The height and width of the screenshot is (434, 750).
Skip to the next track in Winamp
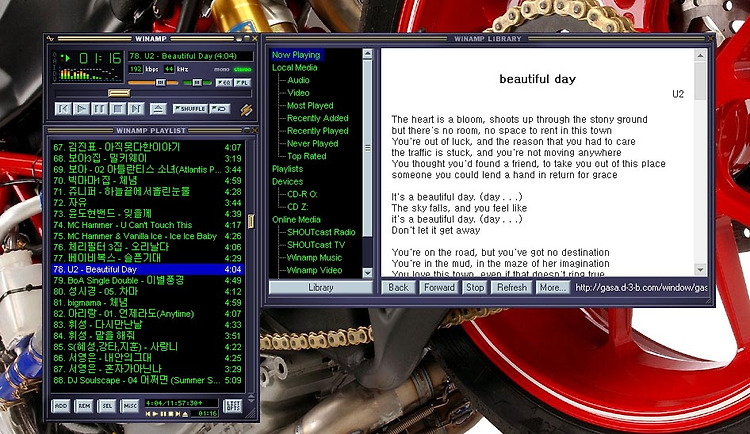coord(136,109)
